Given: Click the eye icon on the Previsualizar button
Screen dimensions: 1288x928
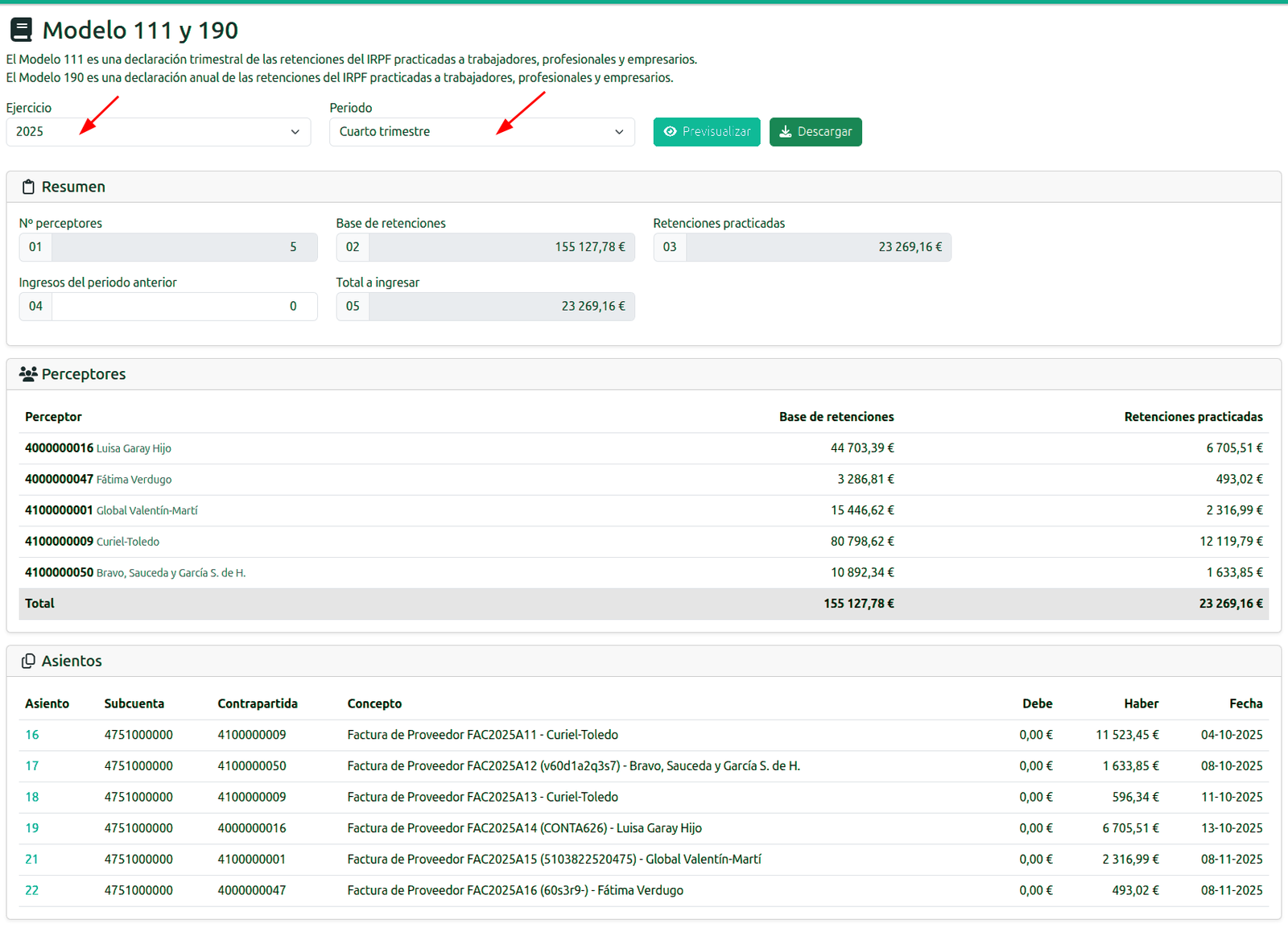Looking at the screenshot, I should point(670,131).
